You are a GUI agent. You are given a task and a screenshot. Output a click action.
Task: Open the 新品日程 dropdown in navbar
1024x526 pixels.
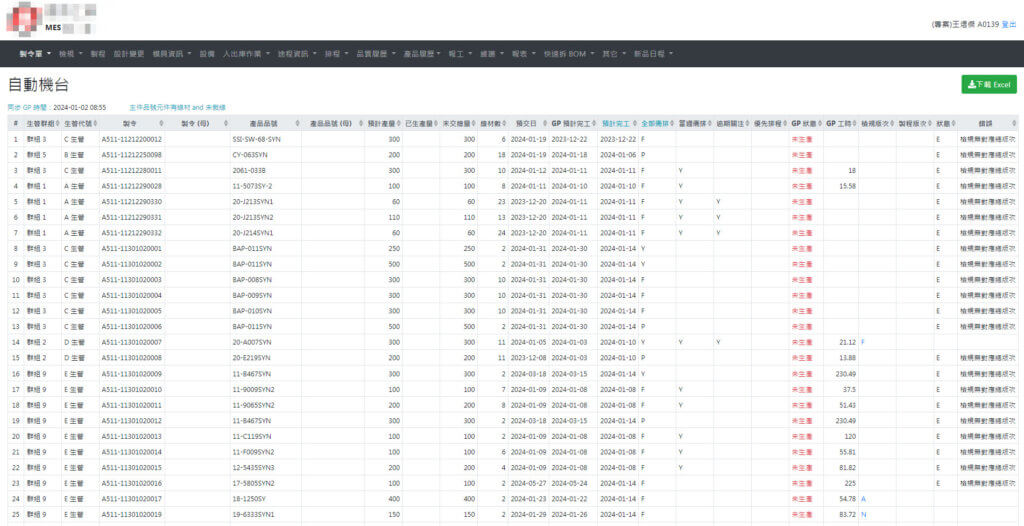(653, 53)
